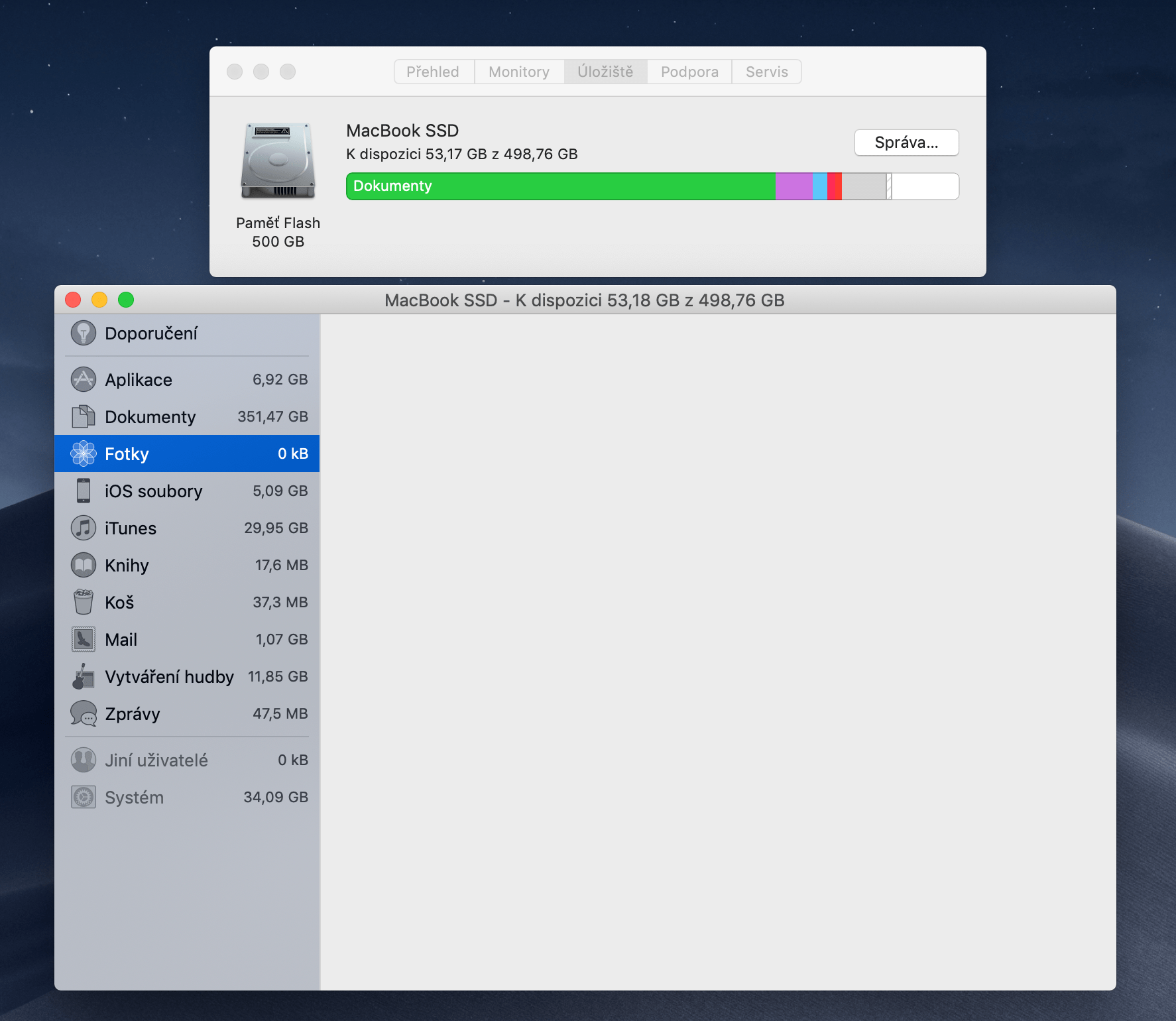Select the Aplikace App Store icon
1176x1021 pixels.
click(84, 379)
